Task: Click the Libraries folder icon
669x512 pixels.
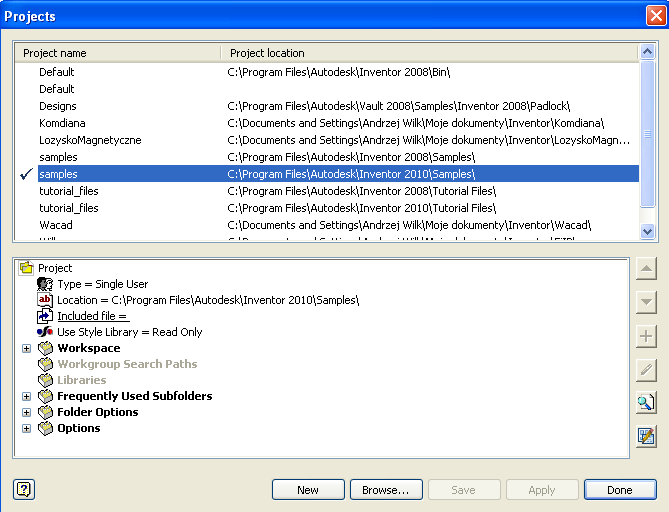Action: [45, 380]
